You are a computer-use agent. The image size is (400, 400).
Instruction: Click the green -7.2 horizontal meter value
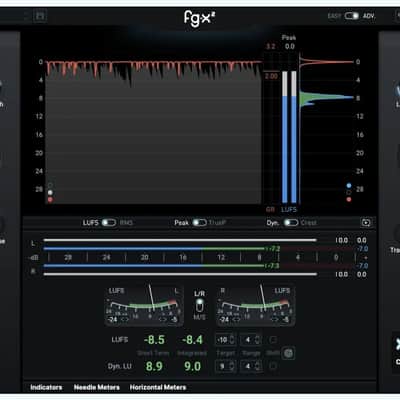pos(274,249)
